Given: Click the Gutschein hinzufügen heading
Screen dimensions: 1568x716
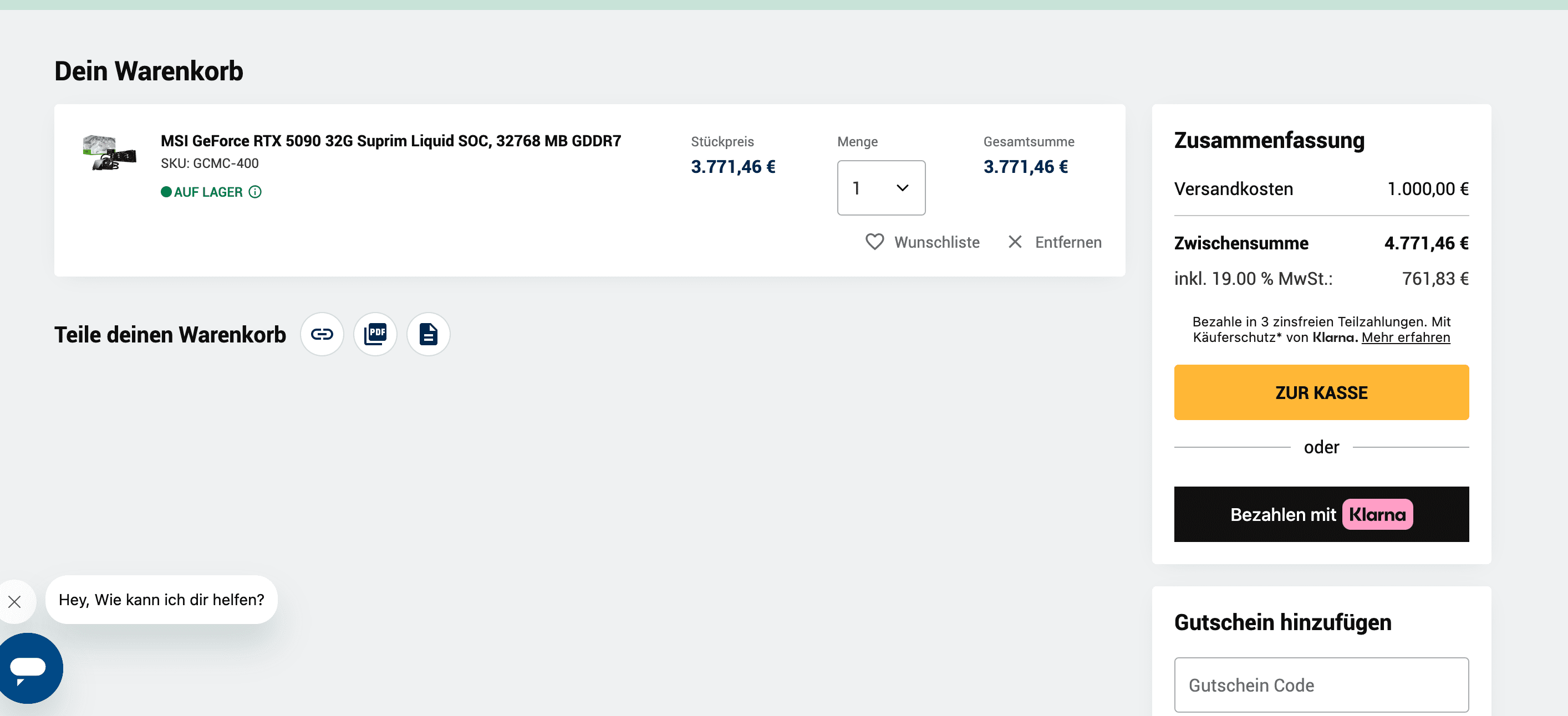Looking at the screenshot, I should pos(1282,622).
